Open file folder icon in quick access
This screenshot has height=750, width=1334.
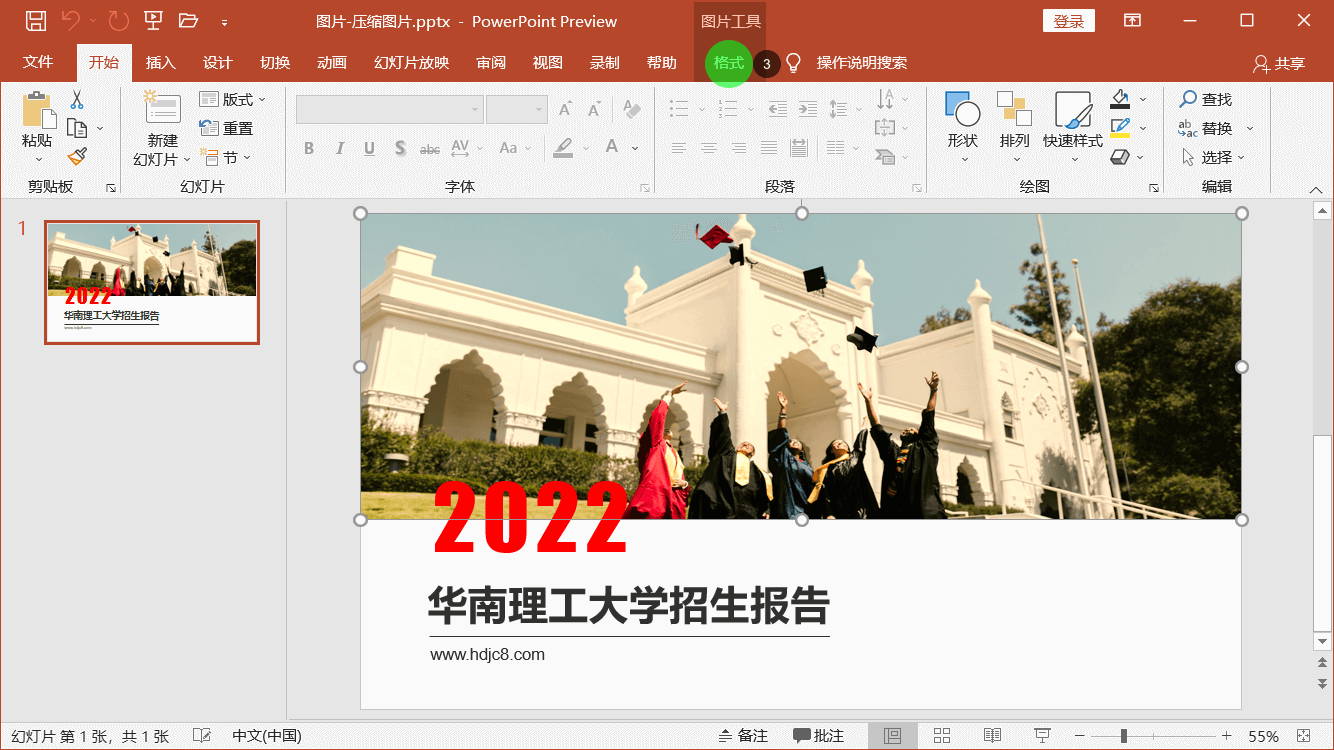tap(188, 20)
